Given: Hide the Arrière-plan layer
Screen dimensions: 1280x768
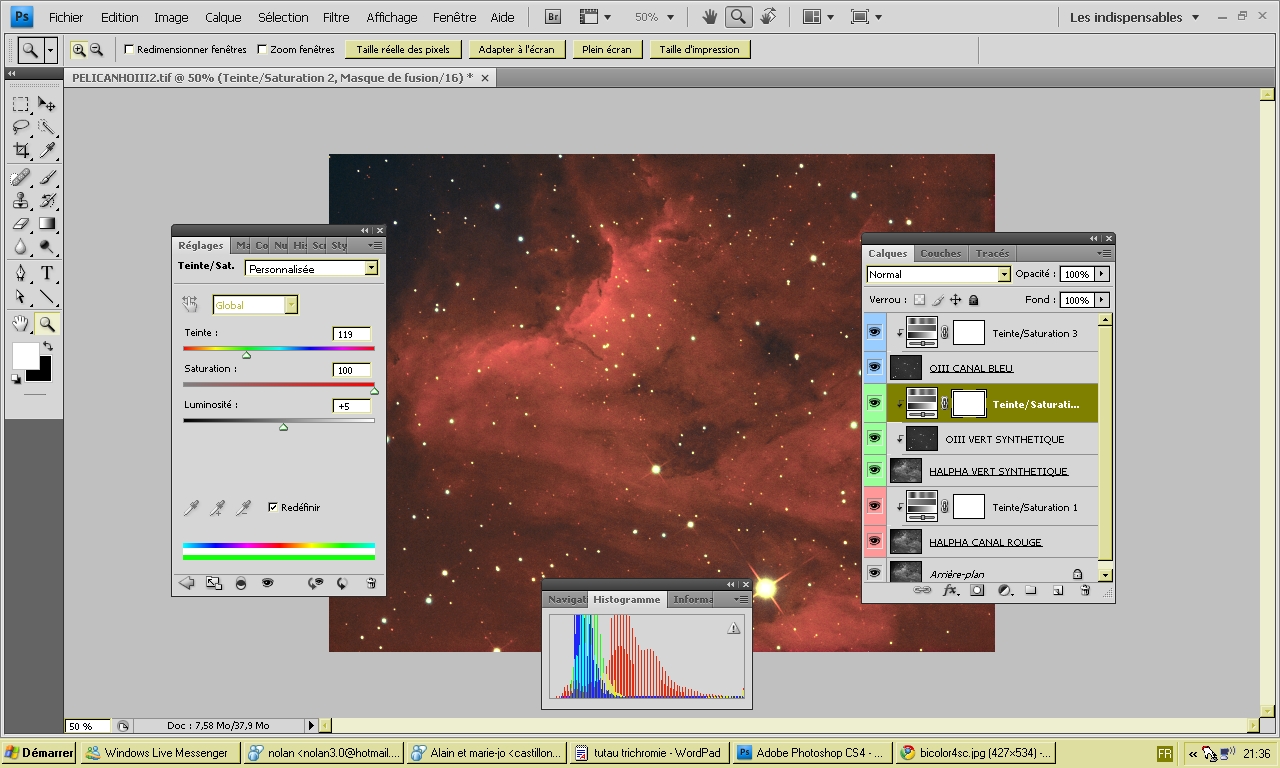Looking at the screenshot, I should [874, 573].
